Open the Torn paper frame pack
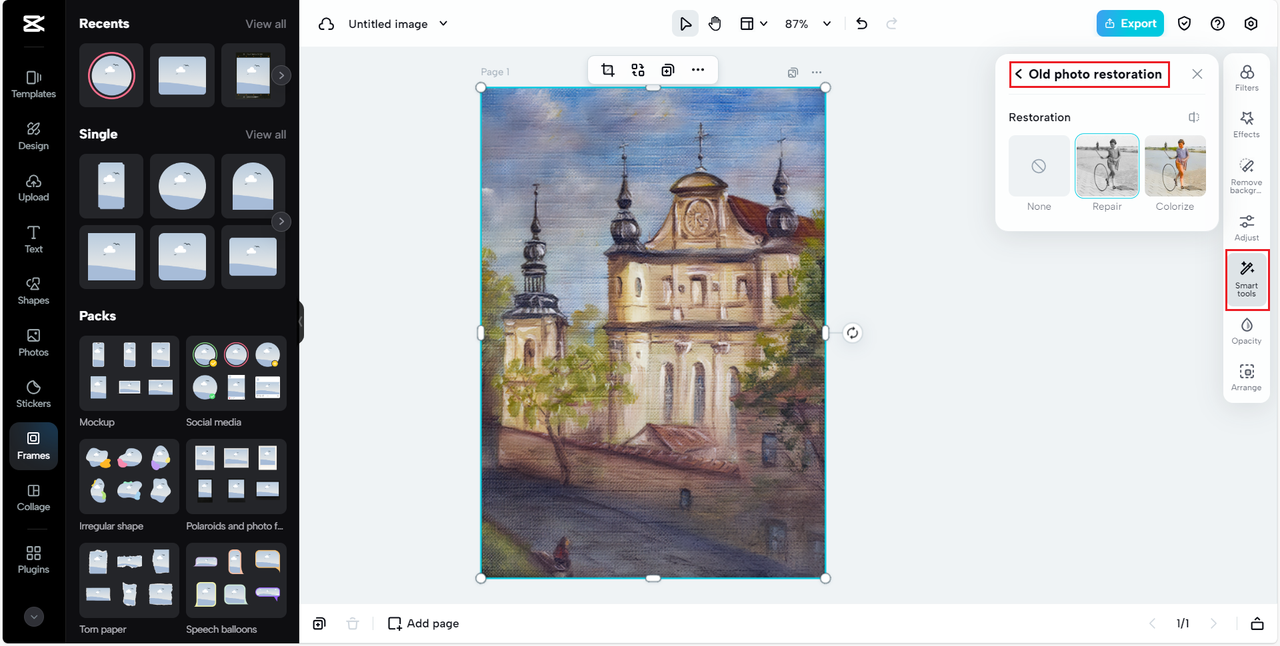 [129, 580]
